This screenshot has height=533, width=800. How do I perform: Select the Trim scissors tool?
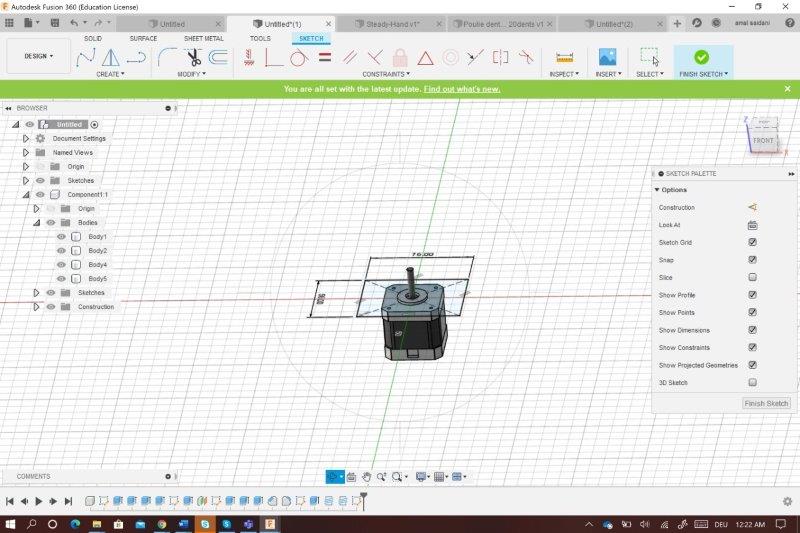[194, 58]
